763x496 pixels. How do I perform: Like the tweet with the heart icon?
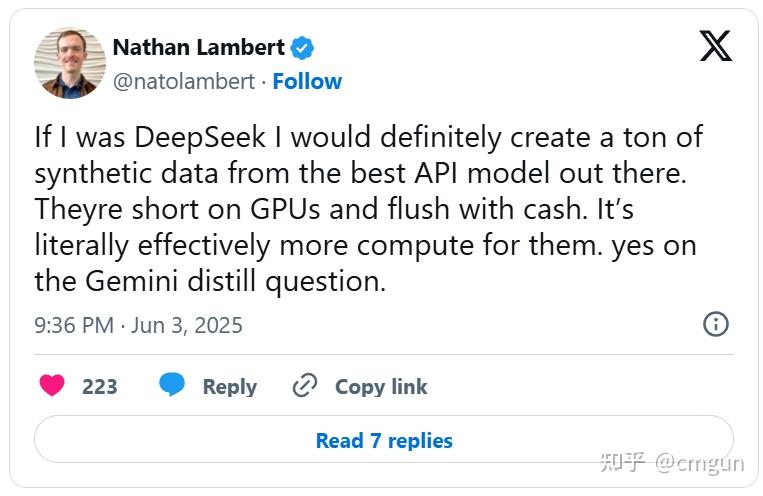coord(52,386)
